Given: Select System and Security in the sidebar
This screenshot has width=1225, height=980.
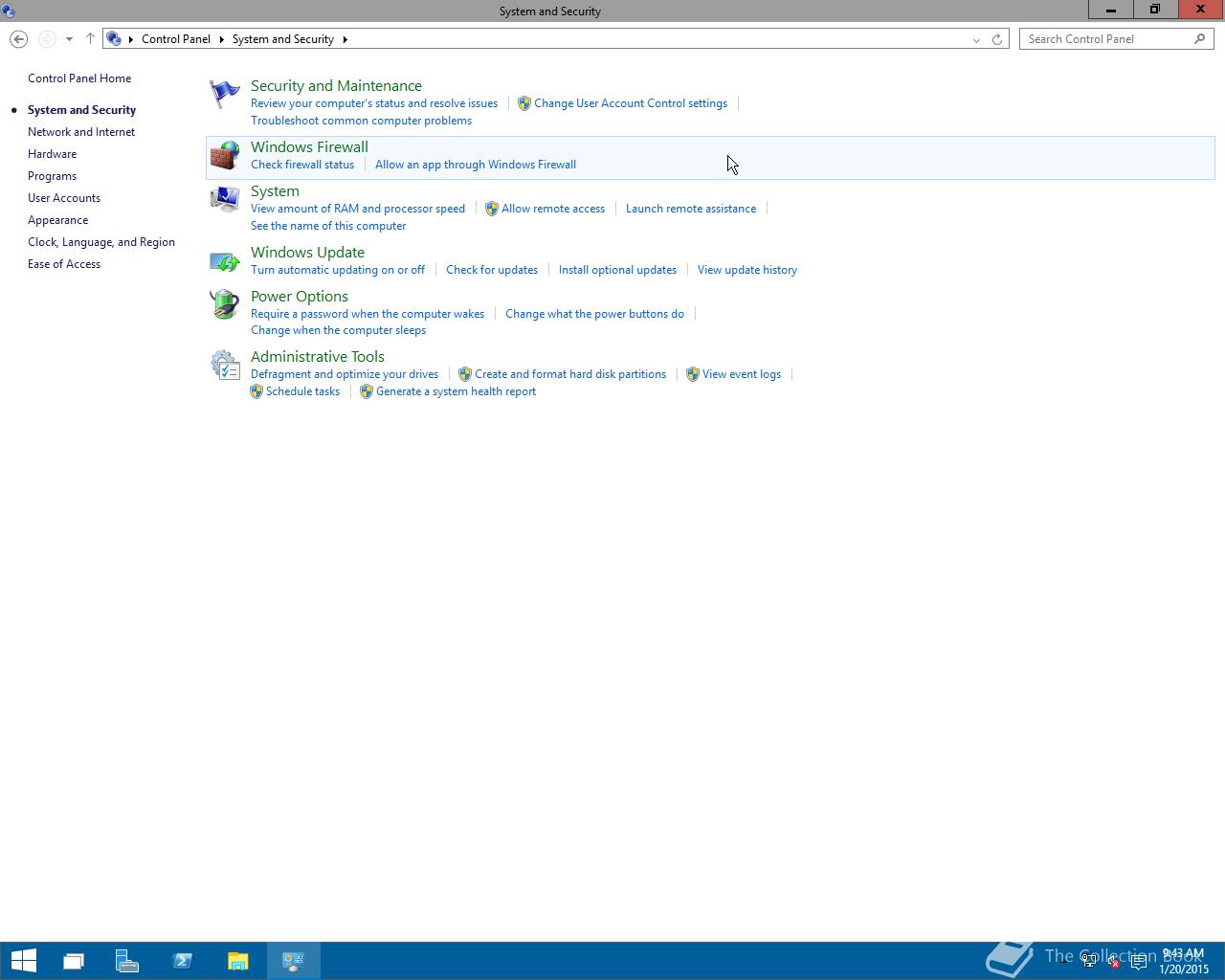Looking at the screenshot, I should pyautogui.click(x=81, y=110).
